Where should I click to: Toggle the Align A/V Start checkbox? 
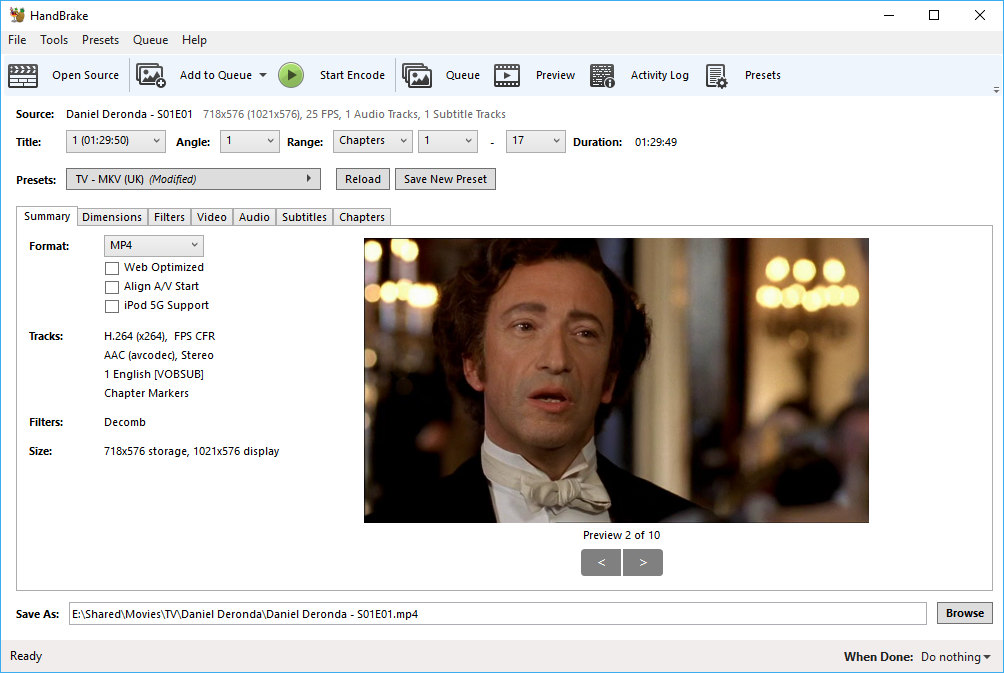[112, 287]
